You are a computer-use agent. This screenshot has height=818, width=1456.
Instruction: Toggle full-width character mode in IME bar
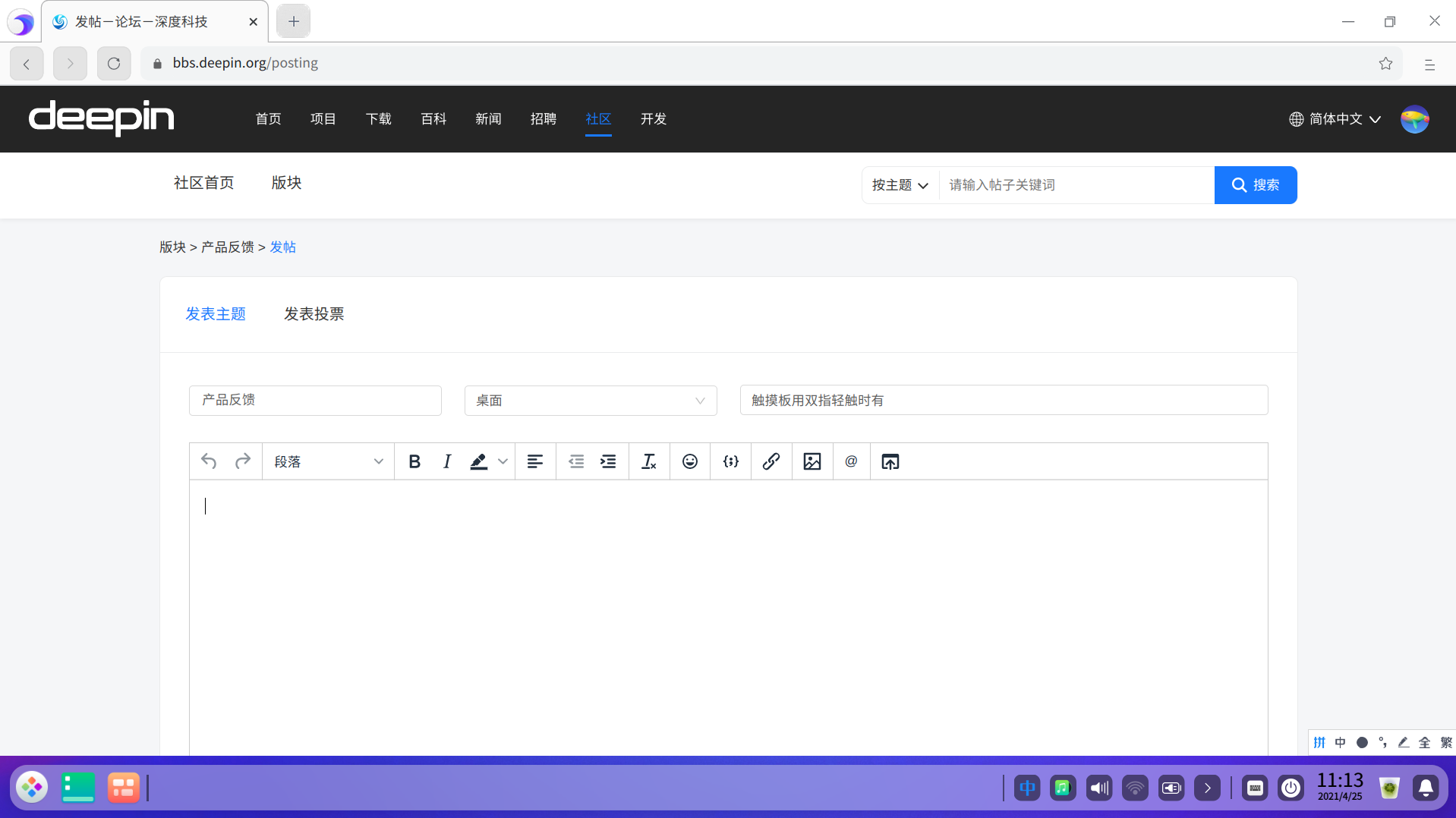[x=1425, y=743]
